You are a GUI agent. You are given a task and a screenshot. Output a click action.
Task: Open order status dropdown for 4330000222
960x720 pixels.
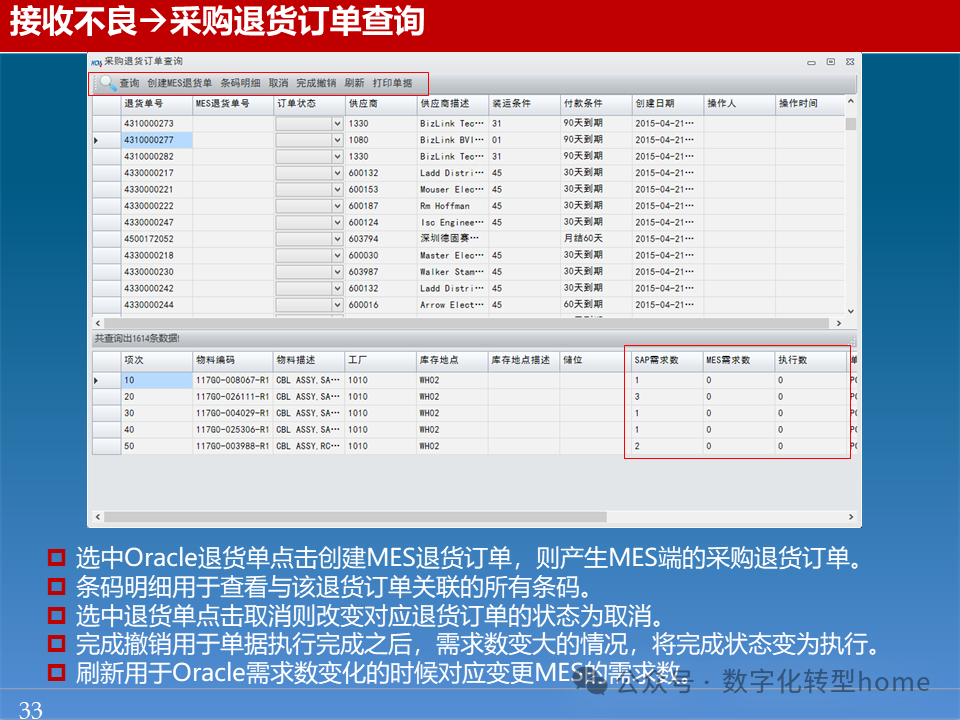coord(337,206)
